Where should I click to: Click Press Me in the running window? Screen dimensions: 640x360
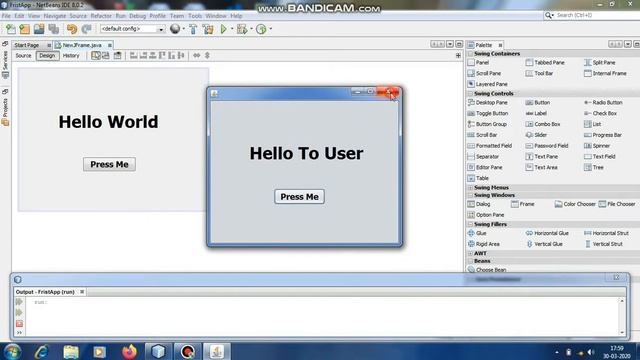pyautogui.click(x=300, y=197)
